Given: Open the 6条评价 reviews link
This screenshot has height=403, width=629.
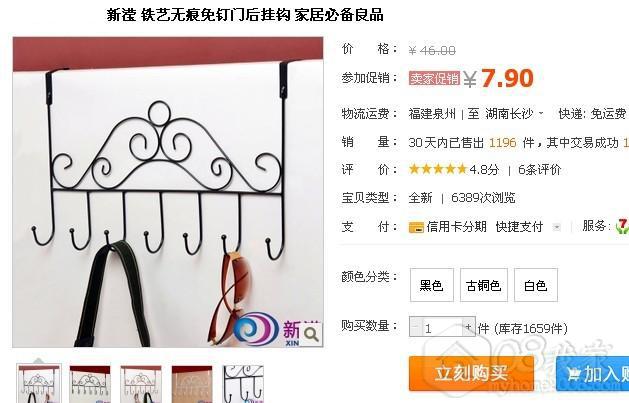Looking at the screenshot, I should (539, 170).
